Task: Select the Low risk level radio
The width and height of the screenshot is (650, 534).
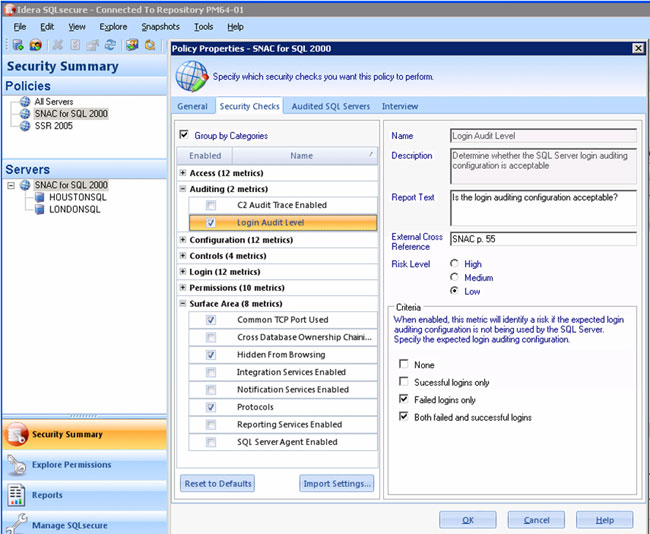Action: 454,291
